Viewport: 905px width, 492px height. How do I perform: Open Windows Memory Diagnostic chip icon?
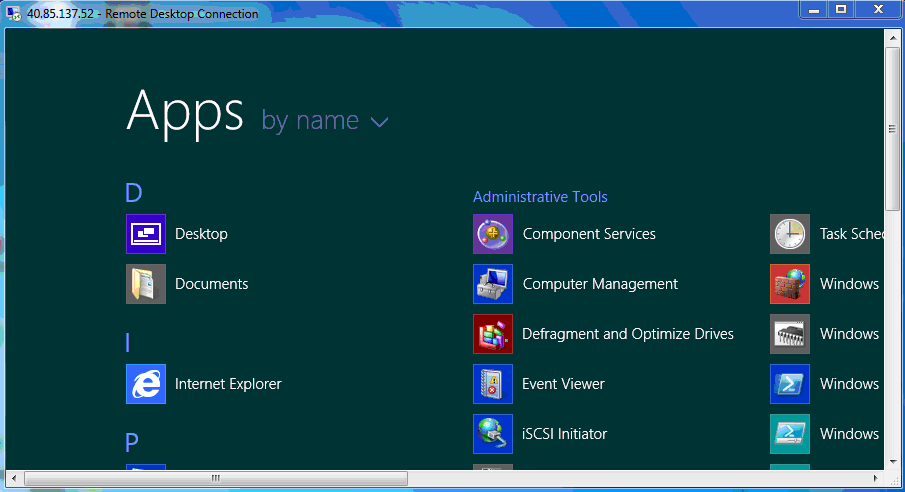point(790,334)
